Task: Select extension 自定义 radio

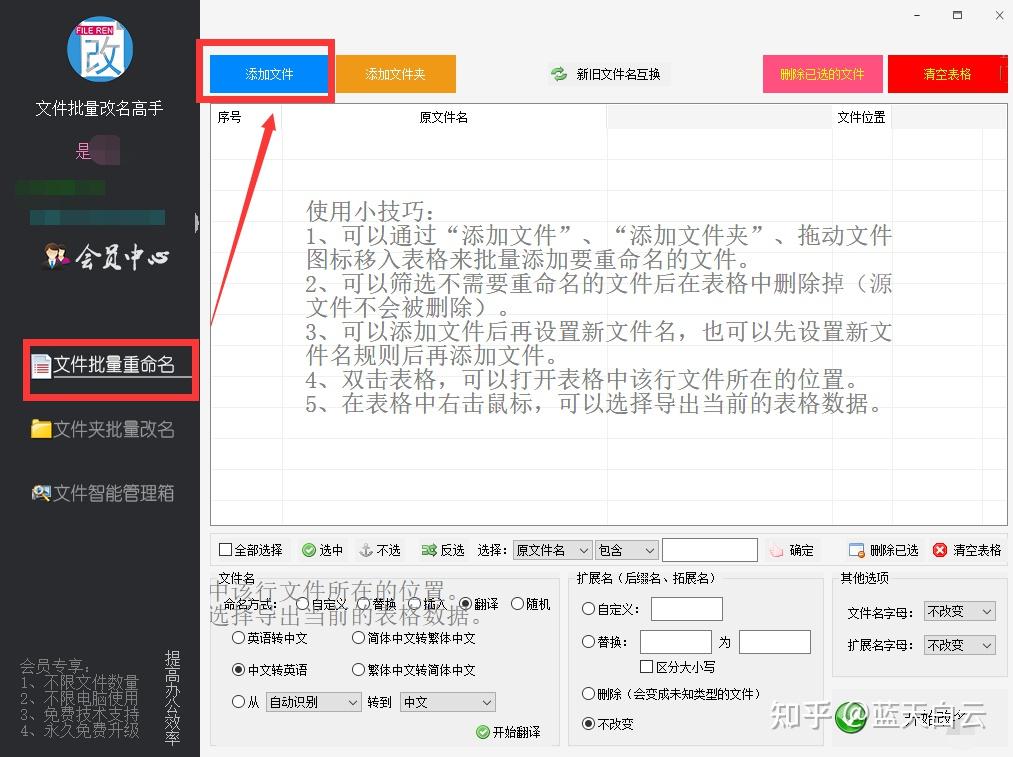Action: pos(588,608)
